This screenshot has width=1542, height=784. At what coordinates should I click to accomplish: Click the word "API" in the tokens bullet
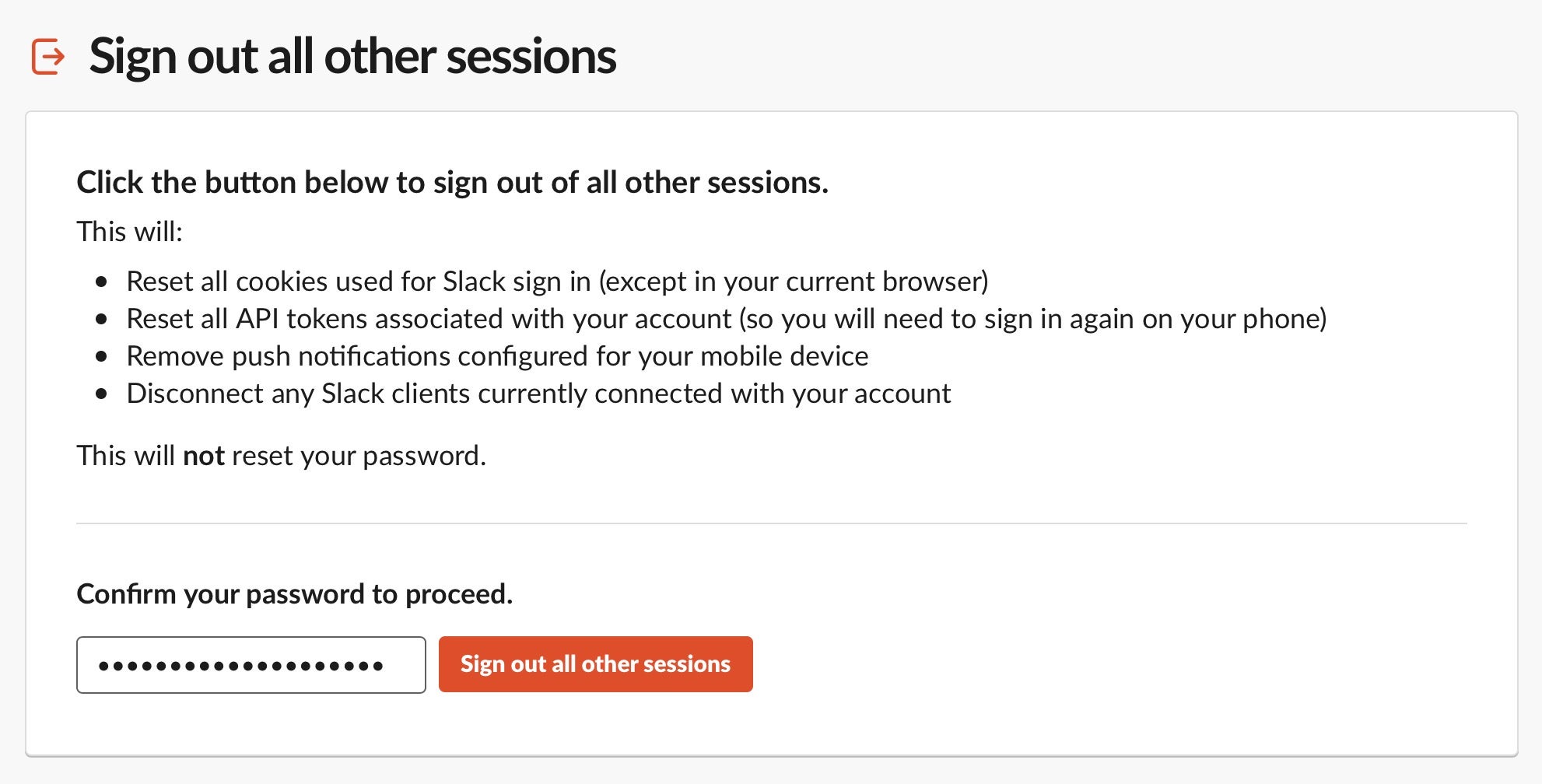(x=257, y=319)
